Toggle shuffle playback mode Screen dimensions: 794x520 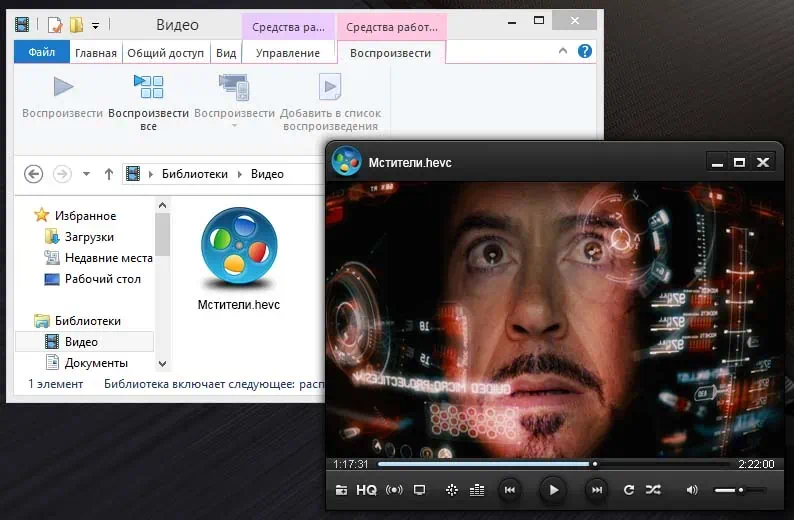tap(653, 490)
